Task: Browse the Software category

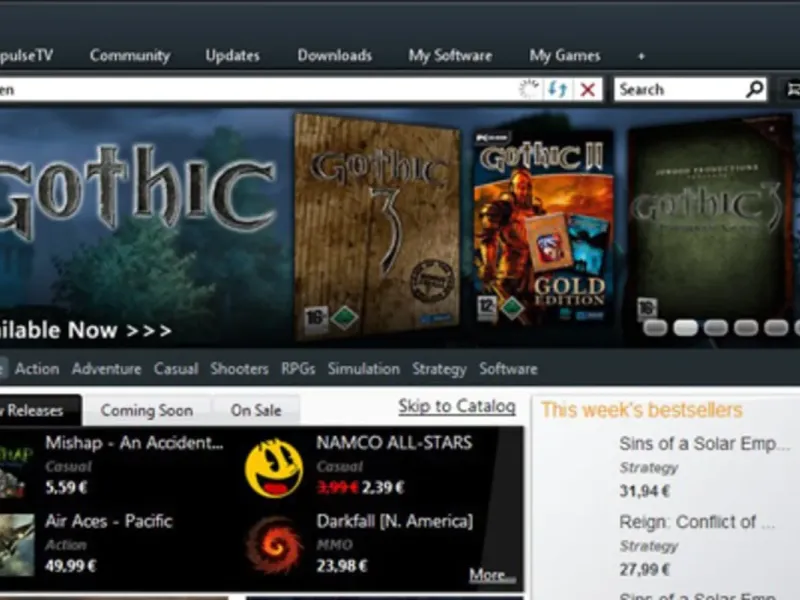Action: [508, 368]
